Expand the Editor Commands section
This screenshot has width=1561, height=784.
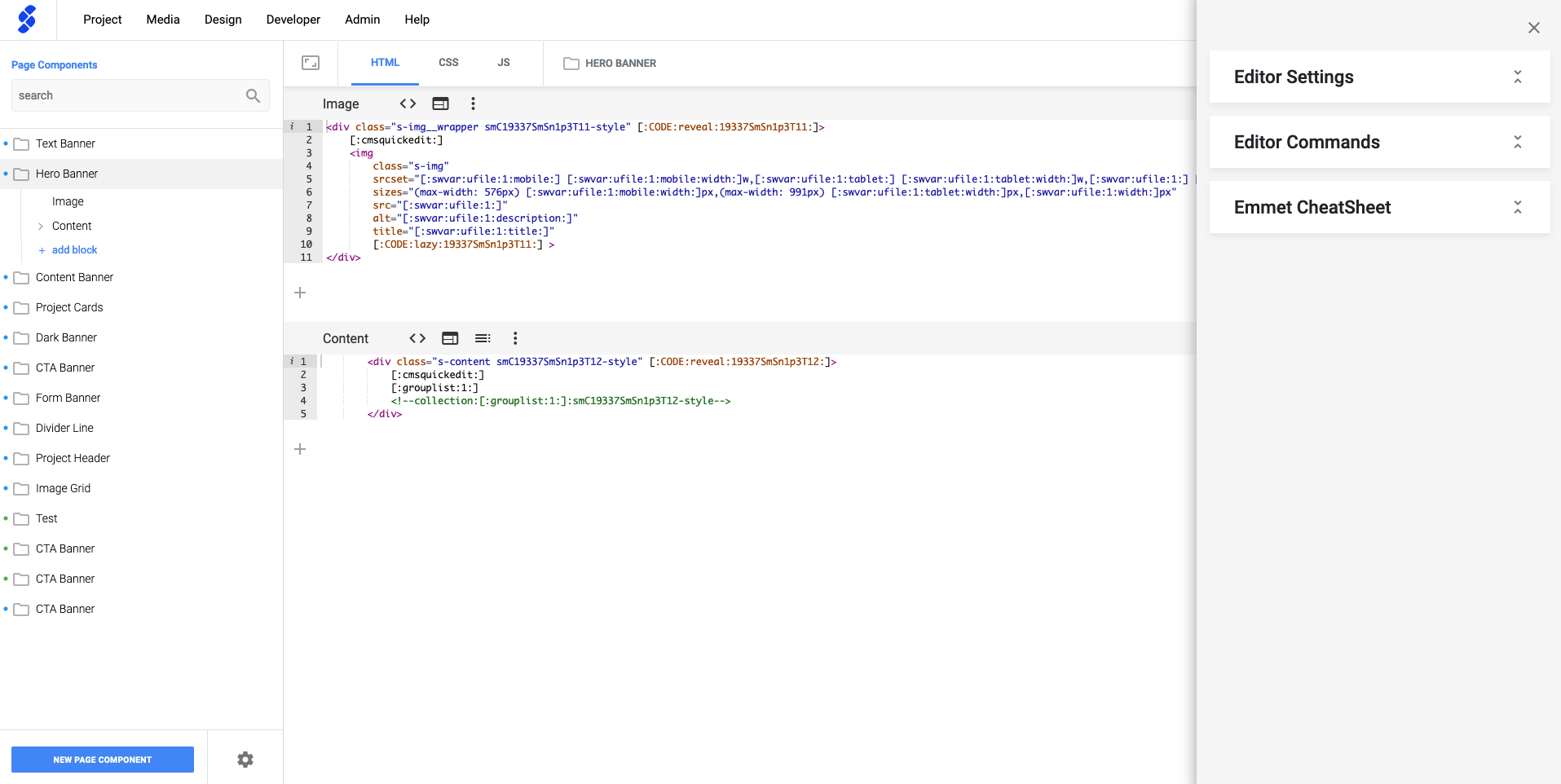pyautogui.click(x=1517, y=142)
